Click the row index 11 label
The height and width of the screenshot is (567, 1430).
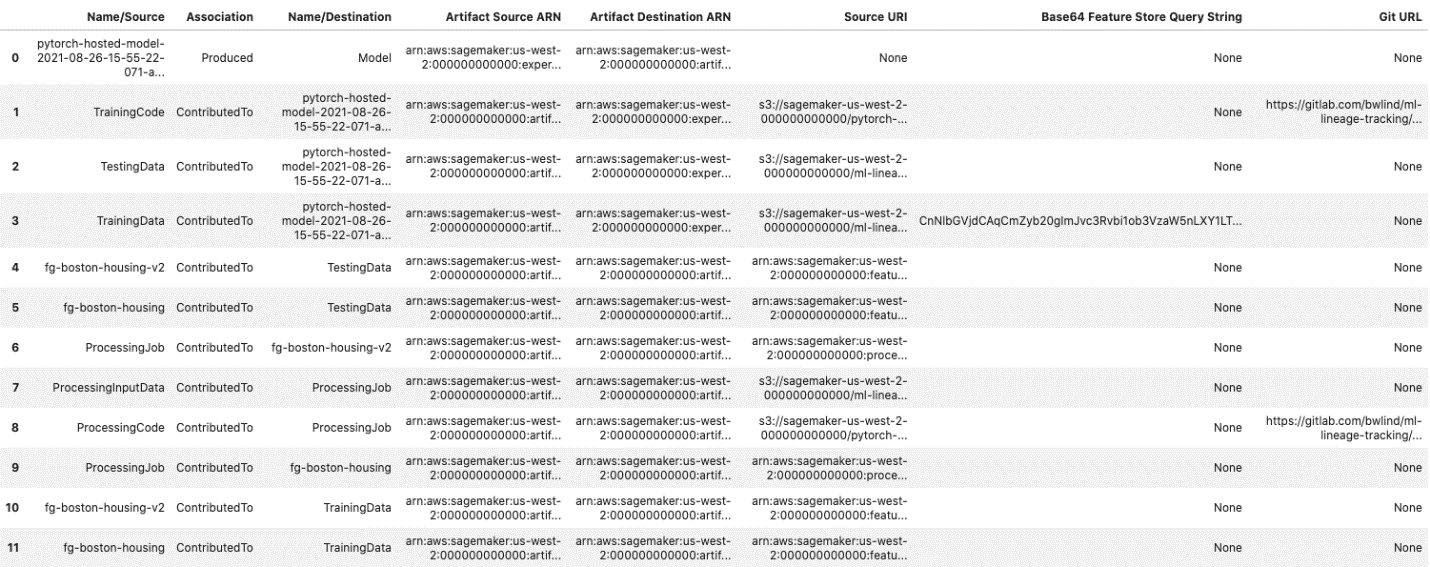pyautogui.click(x=12, y=548)
